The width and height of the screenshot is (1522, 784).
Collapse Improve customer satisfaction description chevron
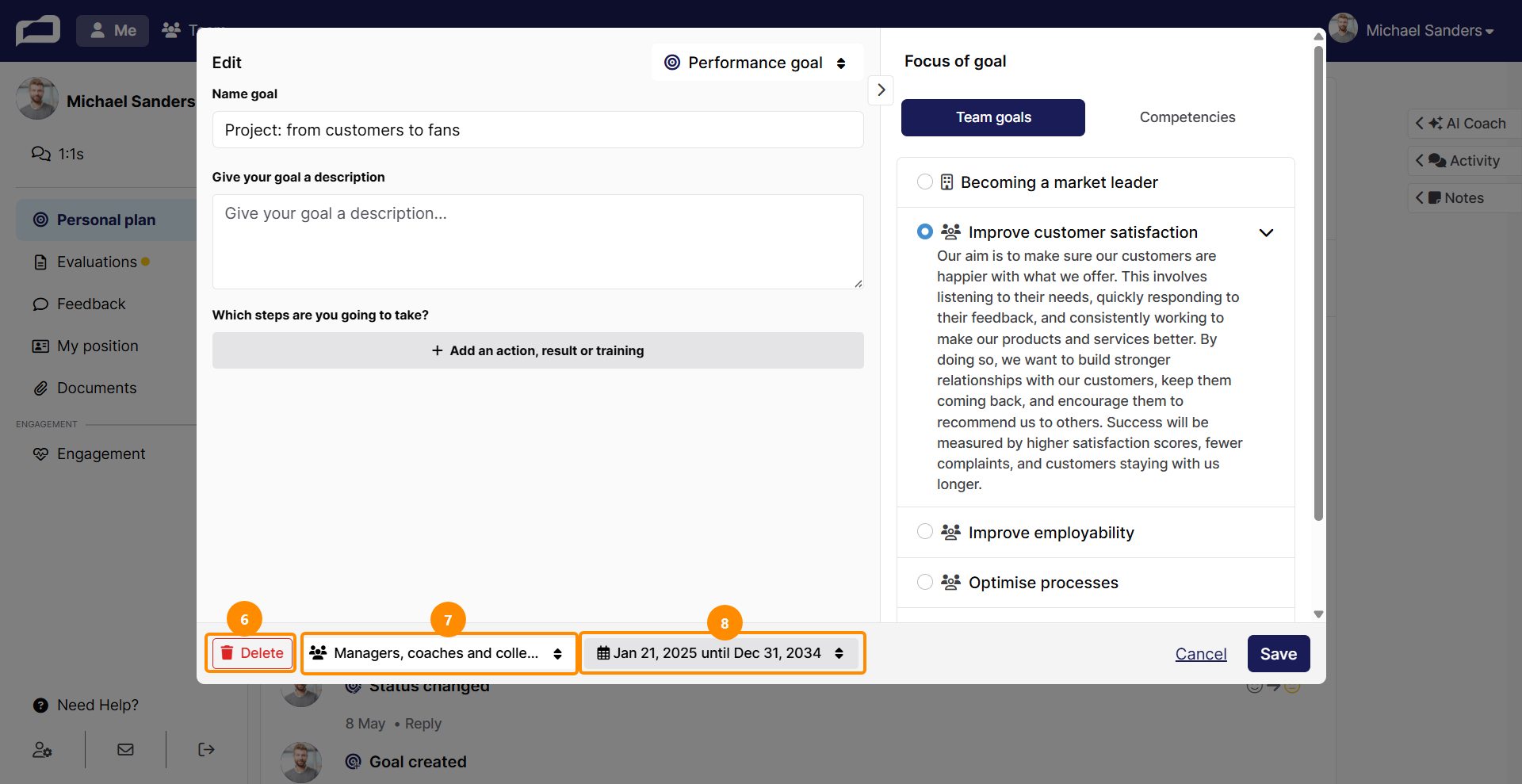tap(1266, 232)
